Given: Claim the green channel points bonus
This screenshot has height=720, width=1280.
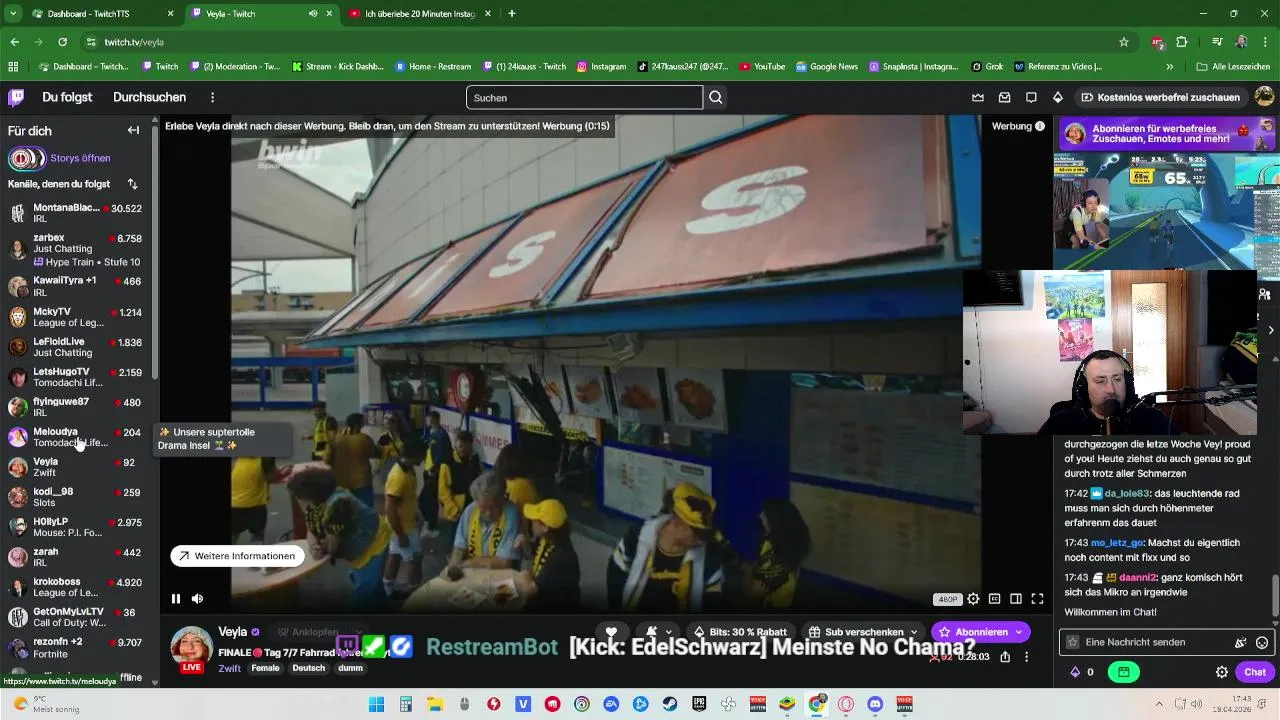Looking at the screenshot, I should (x=1124, y=672).
